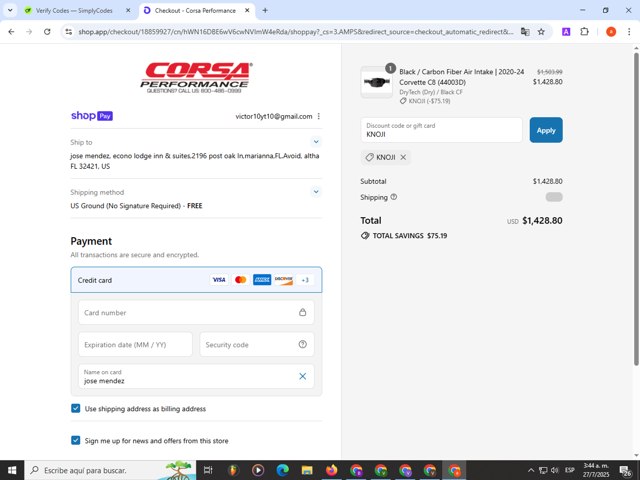Close the Verify Codes tab

click(128, 11)
